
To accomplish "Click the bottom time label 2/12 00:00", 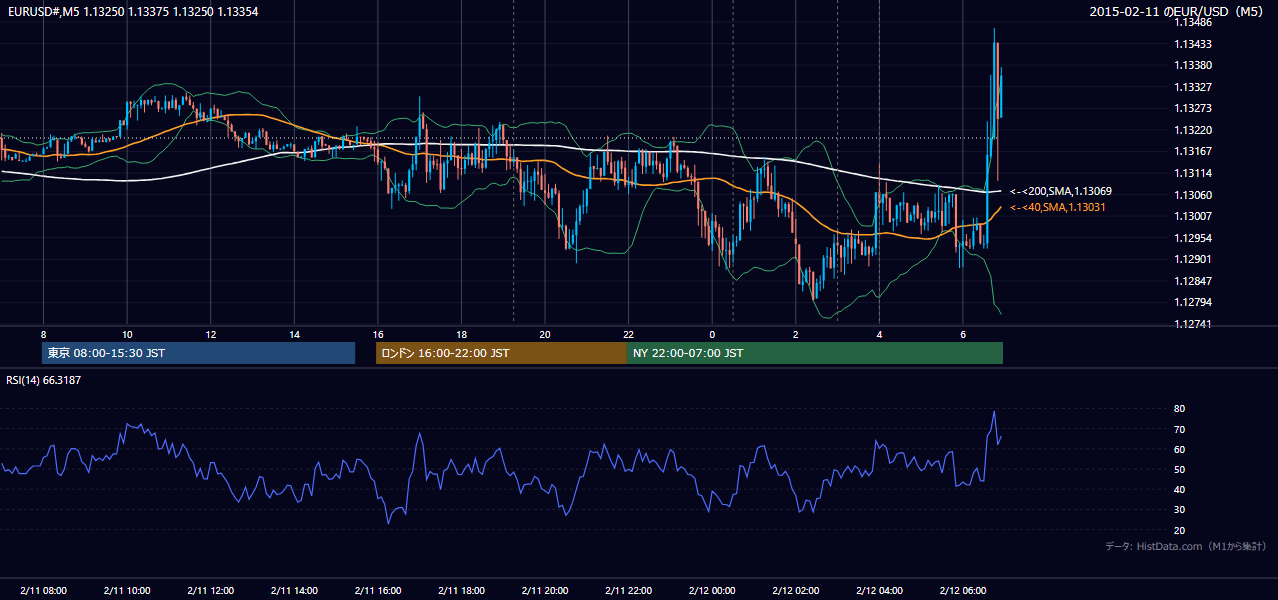I will click(x=711, y=590).
